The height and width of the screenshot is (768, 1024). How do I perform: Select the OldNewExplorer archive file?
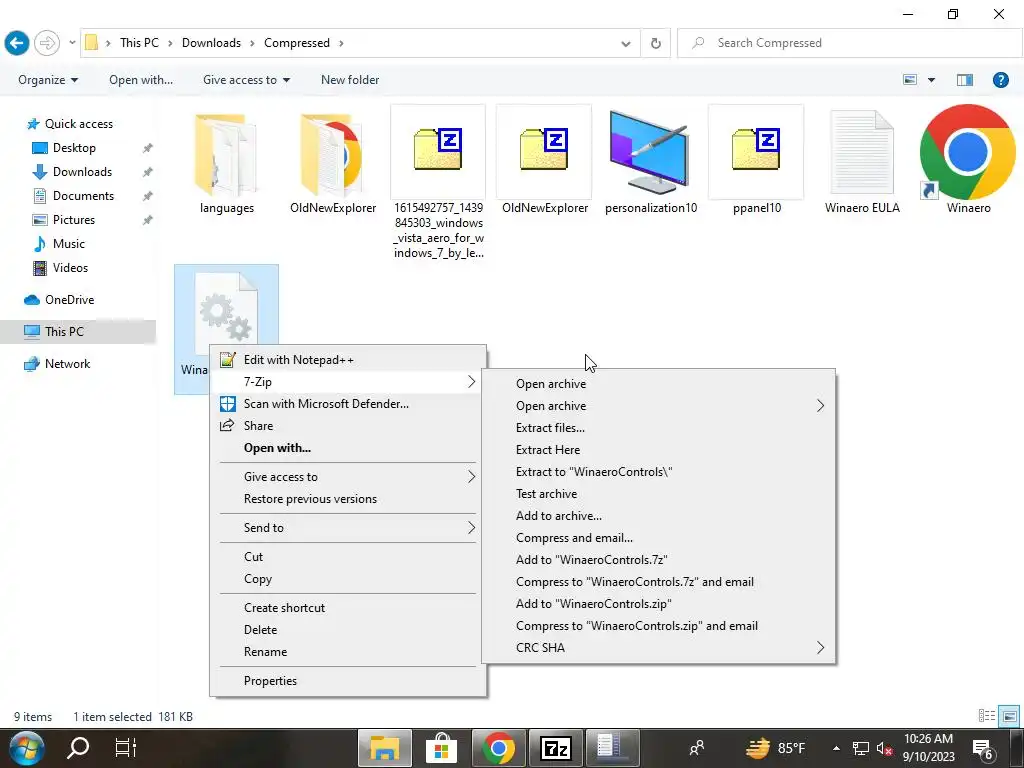(545, 161)
